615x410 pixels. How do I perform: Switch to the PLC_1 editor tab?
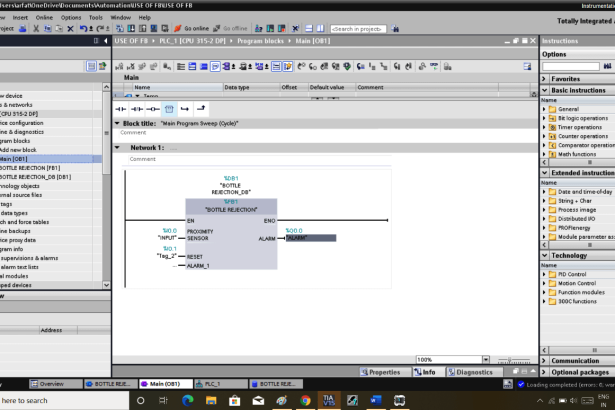216,384
